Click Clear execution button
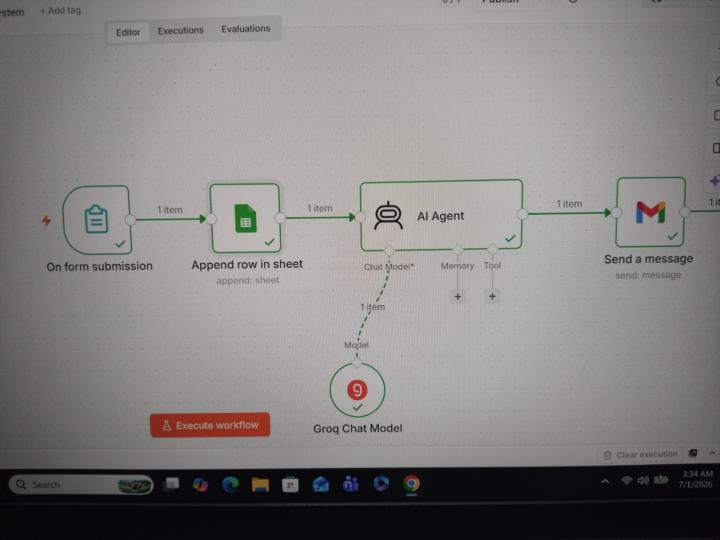Viewport: 720px width, 540px height. tap(641, 455)
